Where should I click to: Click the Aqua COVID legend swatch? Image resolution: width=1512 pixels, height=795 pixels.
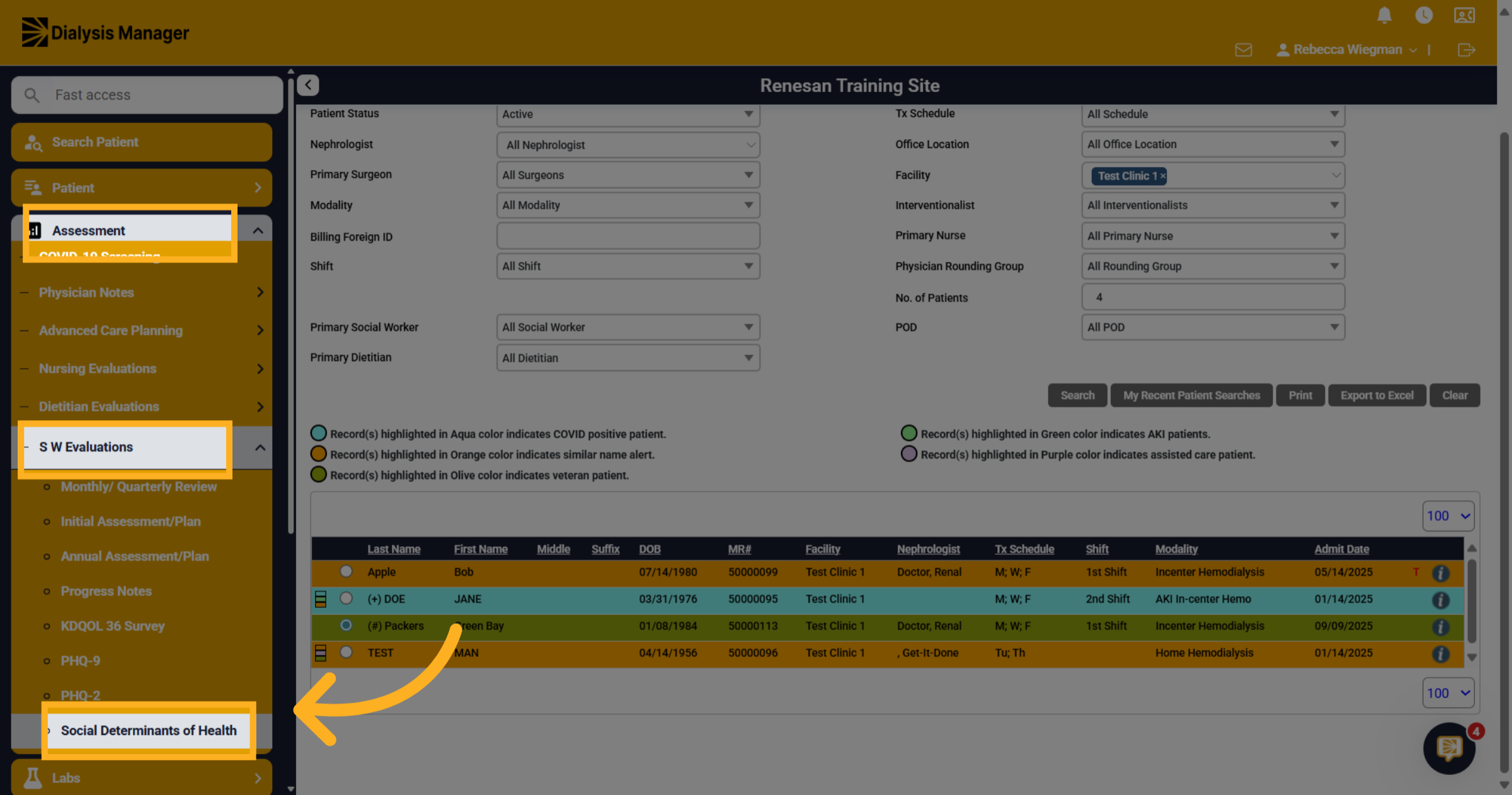(x=319, y=433)
